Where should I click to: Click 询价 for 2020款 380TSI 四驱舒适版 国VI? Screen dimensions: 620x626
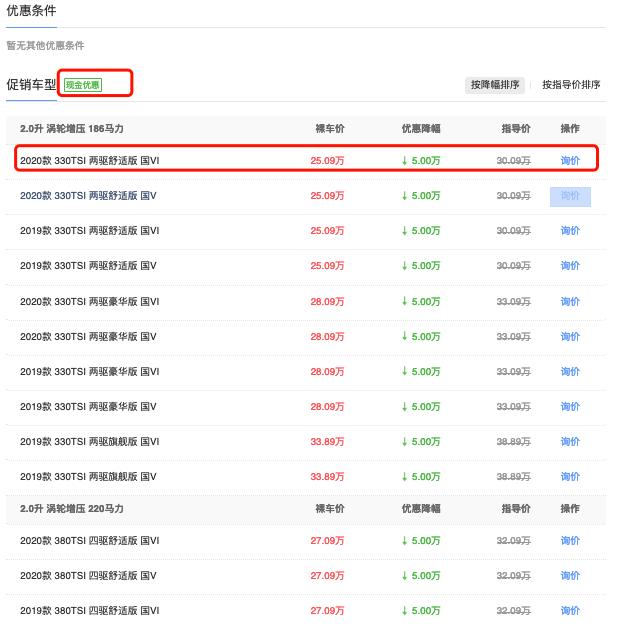pyautogui.click(x=570, y=541)
